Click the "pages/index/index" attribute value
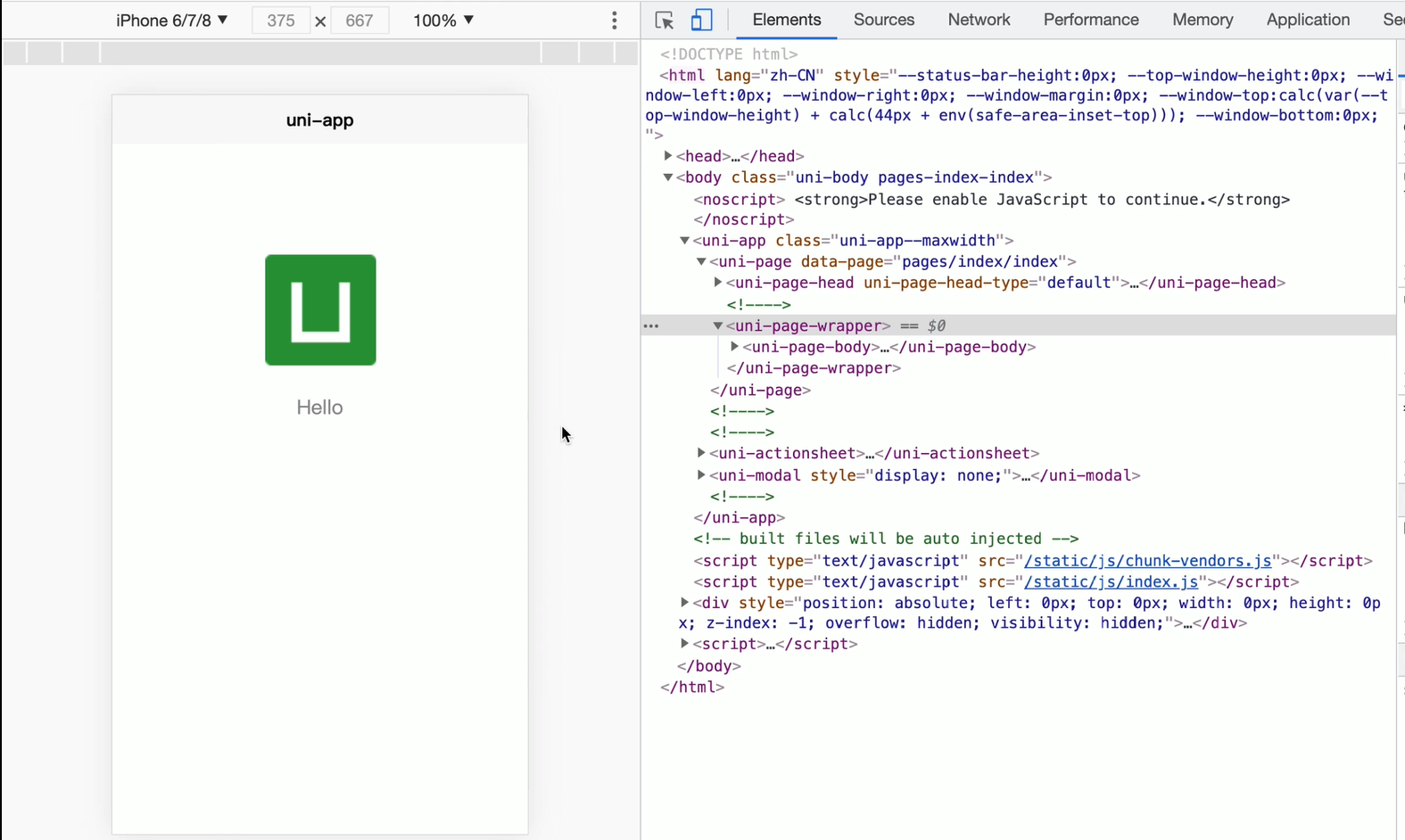 click(x=980, y=262)
